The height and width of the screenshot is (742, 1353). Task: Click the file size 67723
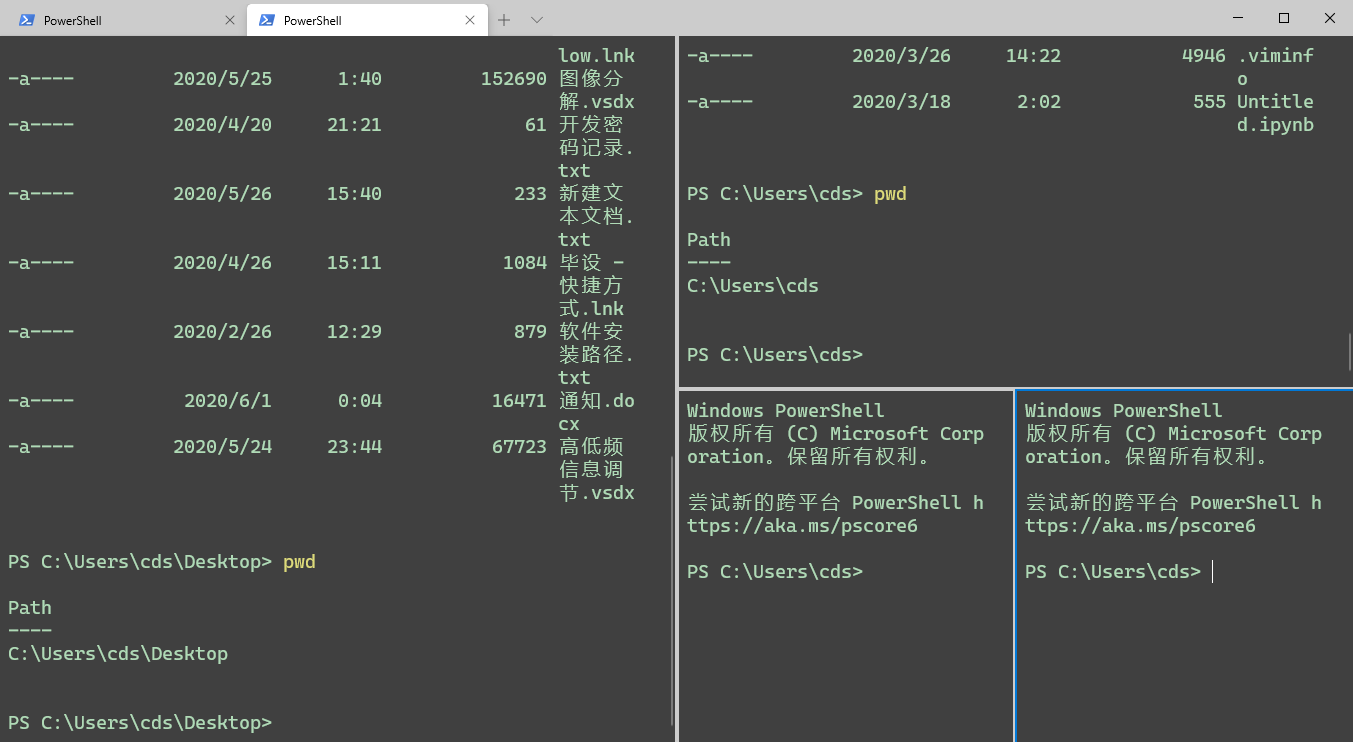(x=519, y=447)
